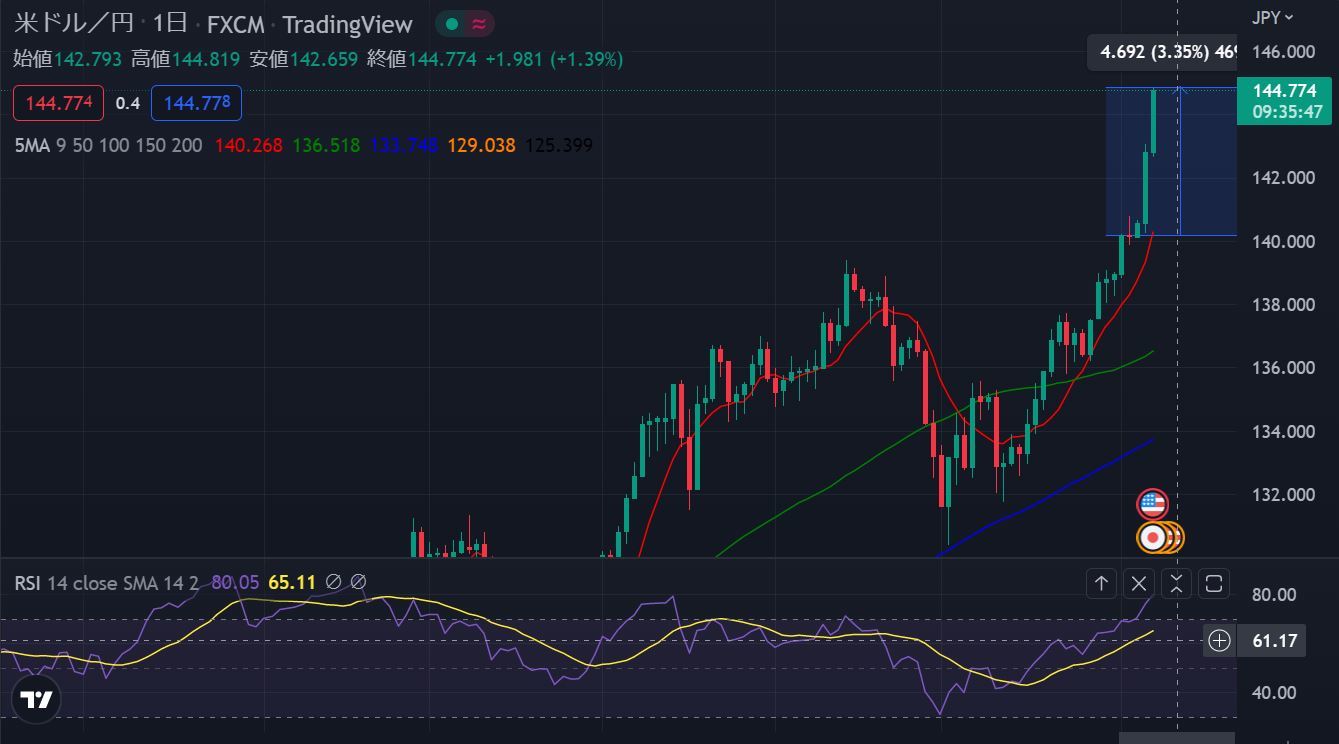
Task: Open the JPY currency dropdown
Action: pos(1272,17)
